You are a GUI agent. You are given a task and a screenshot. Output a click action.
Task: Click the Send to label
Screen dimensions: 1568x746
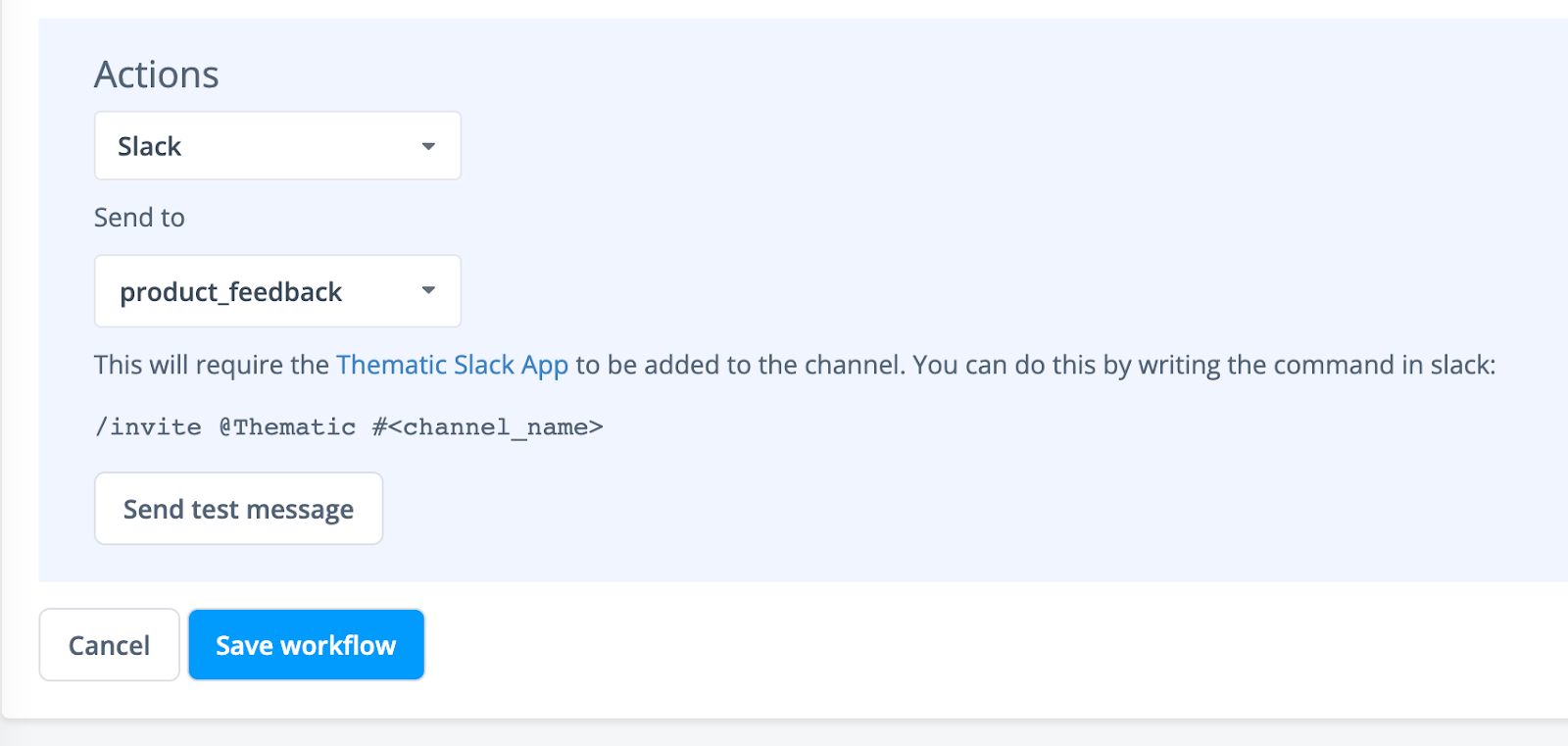coord(139,218)
